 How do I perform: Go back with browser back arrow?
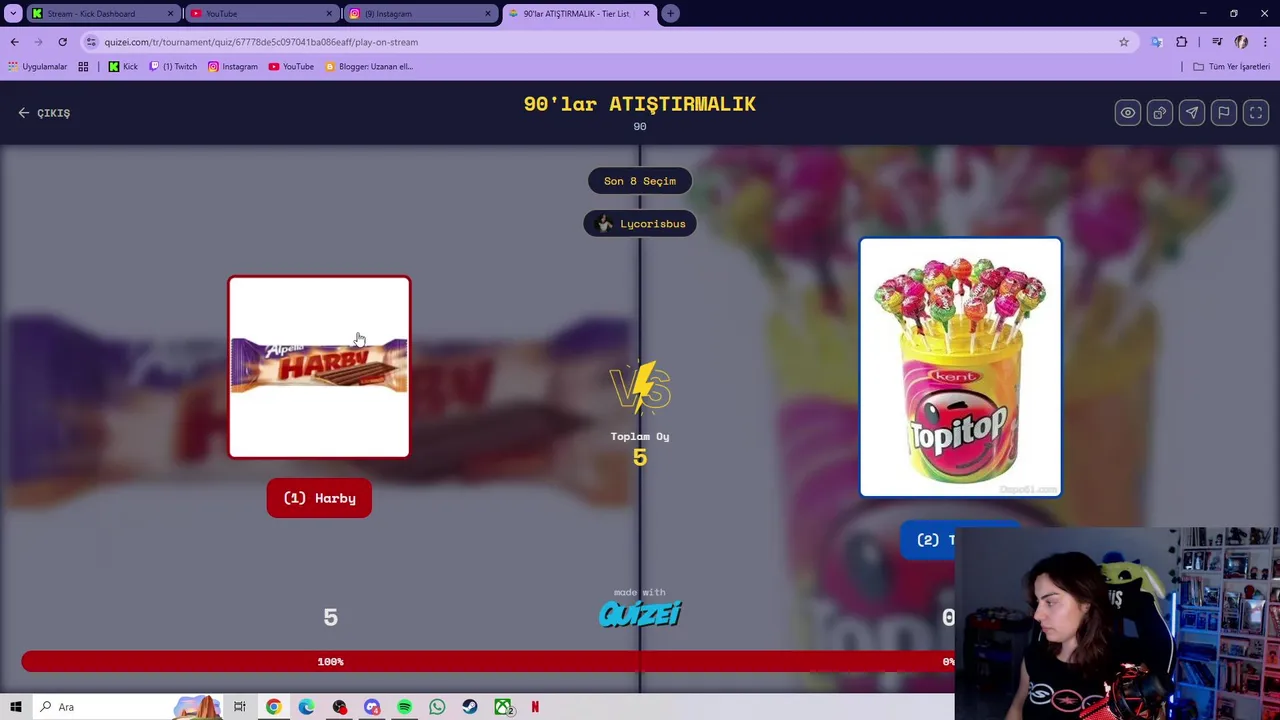pyautogui.click(x=14, y=42)
